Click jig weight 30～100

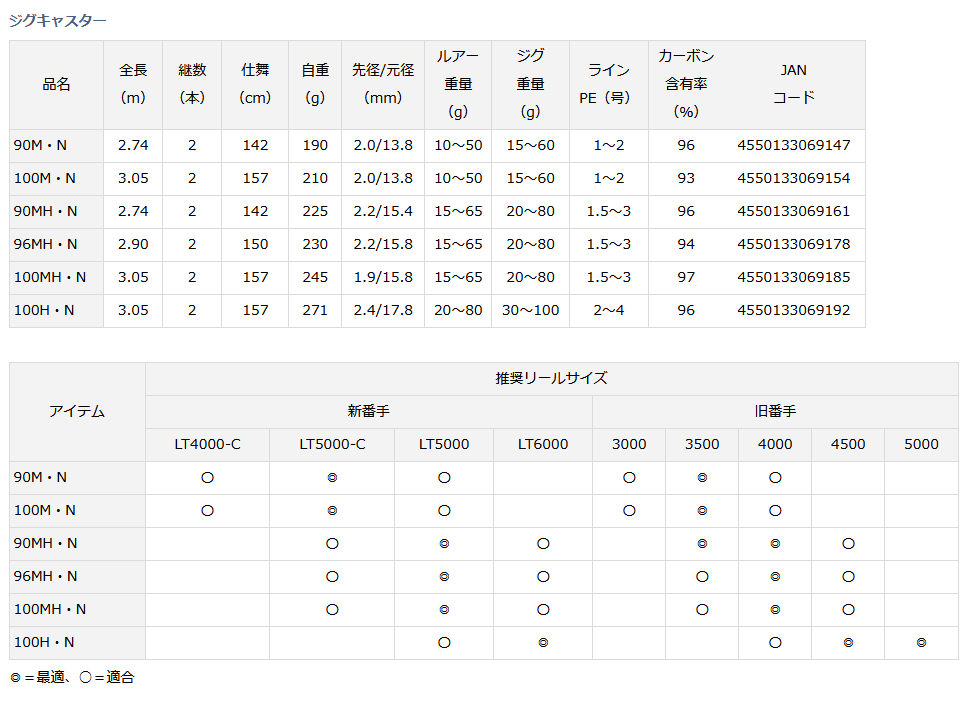coord(531,310)
